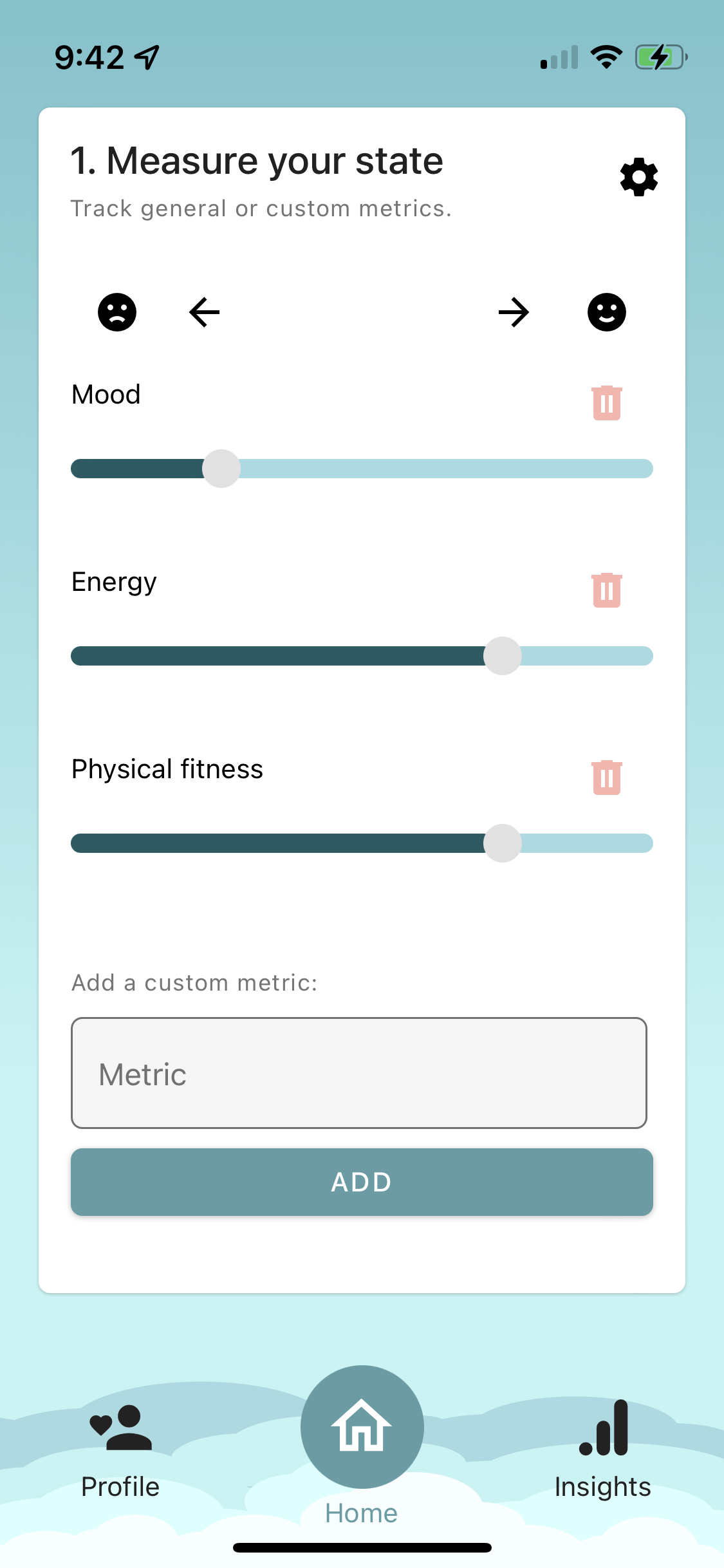
Task: Focus the Metric text input field
Action: pos(359,1073)
